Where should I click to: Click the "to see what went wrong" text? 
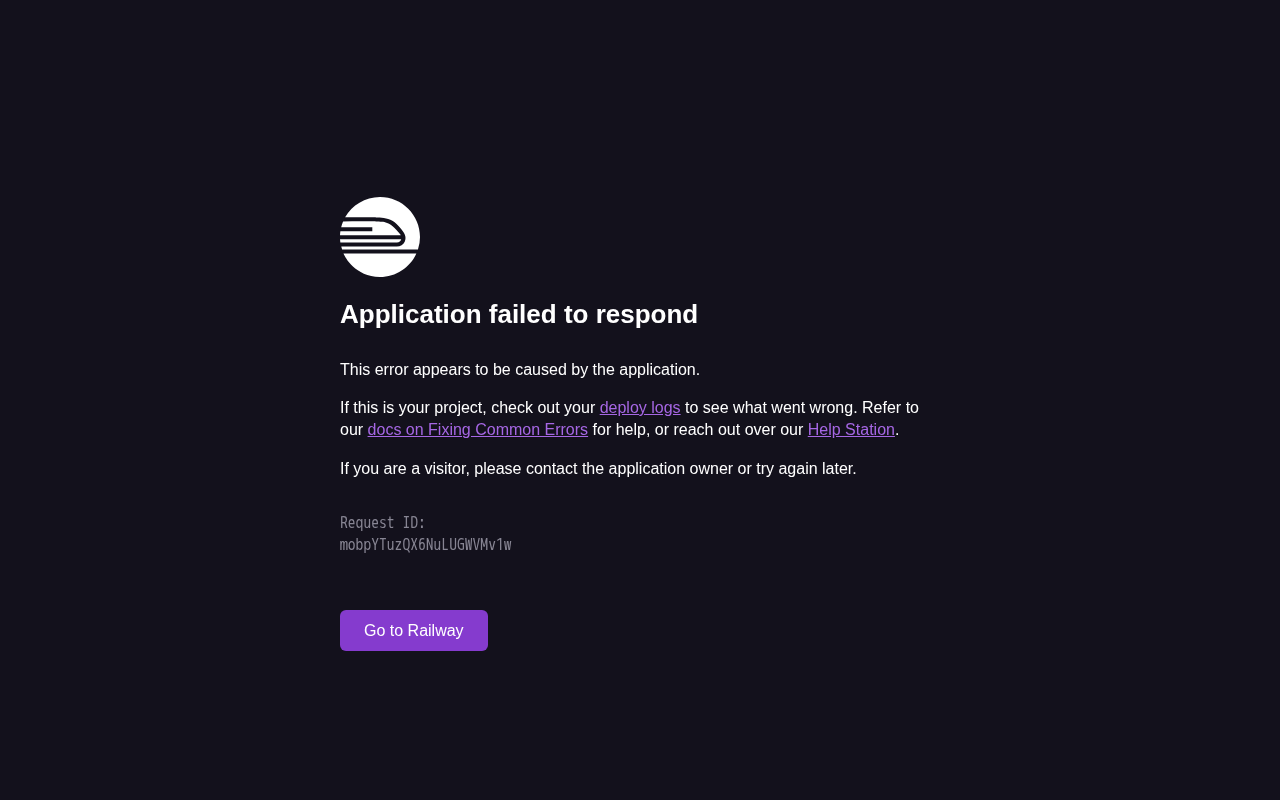(x=770, y=408)
